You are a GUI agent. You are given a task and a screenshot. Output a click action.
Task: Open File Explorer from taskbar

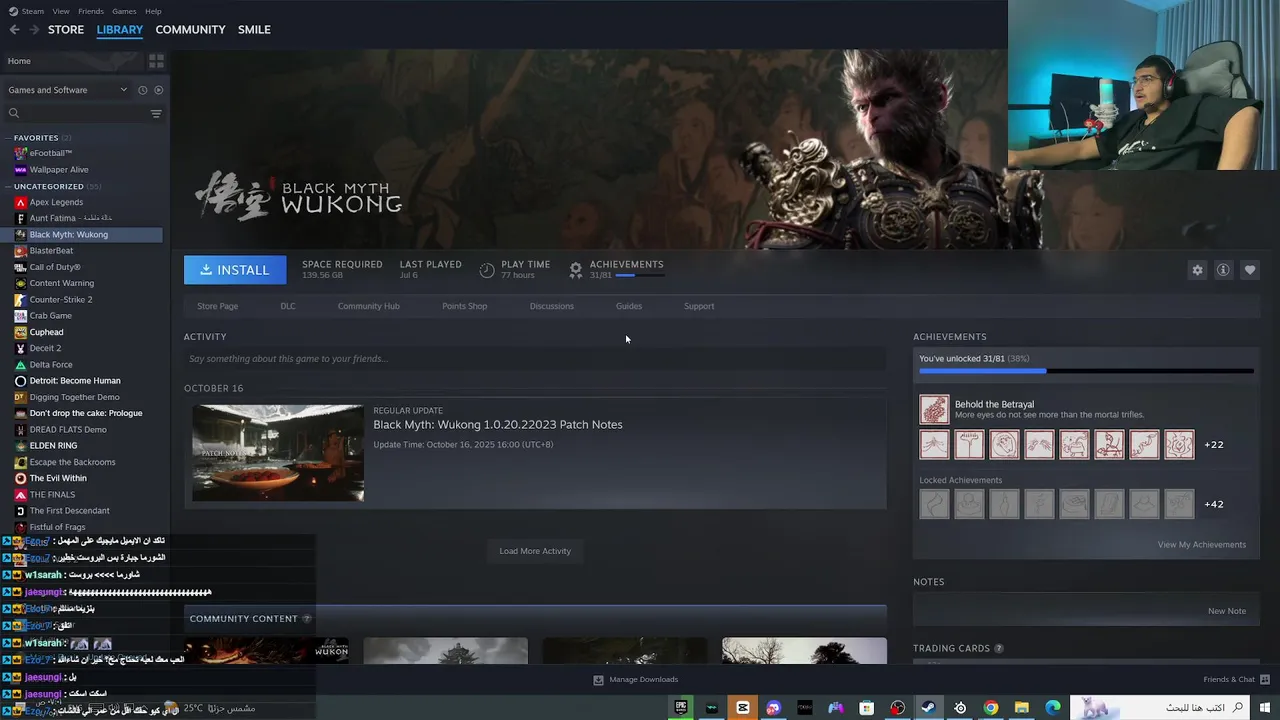click(1022, 707)
